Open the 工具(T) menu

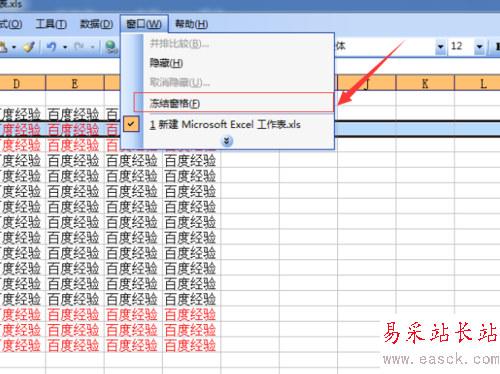point(51,24)
